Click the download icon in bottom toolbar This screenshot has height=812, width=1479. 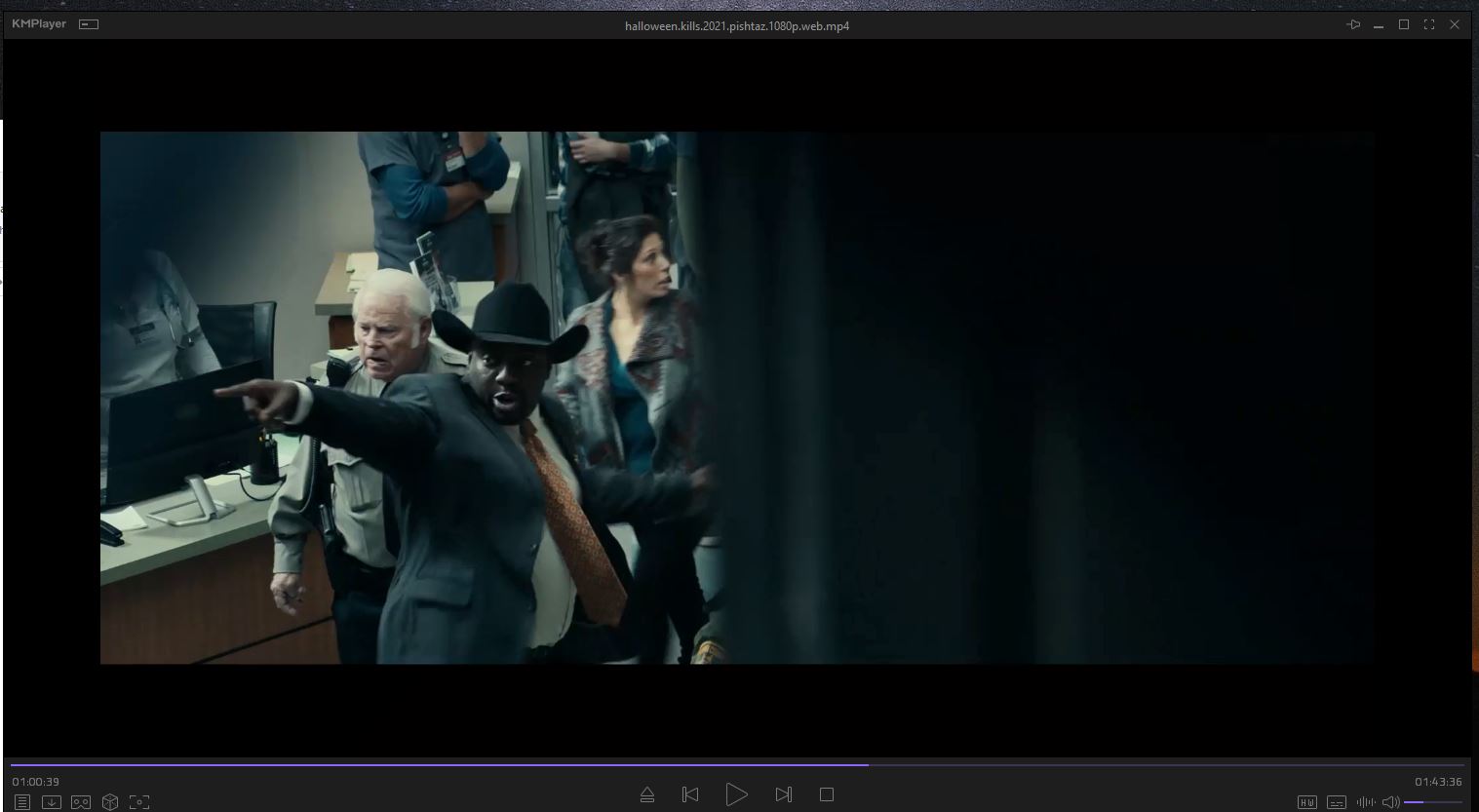(x=52, y=802)
